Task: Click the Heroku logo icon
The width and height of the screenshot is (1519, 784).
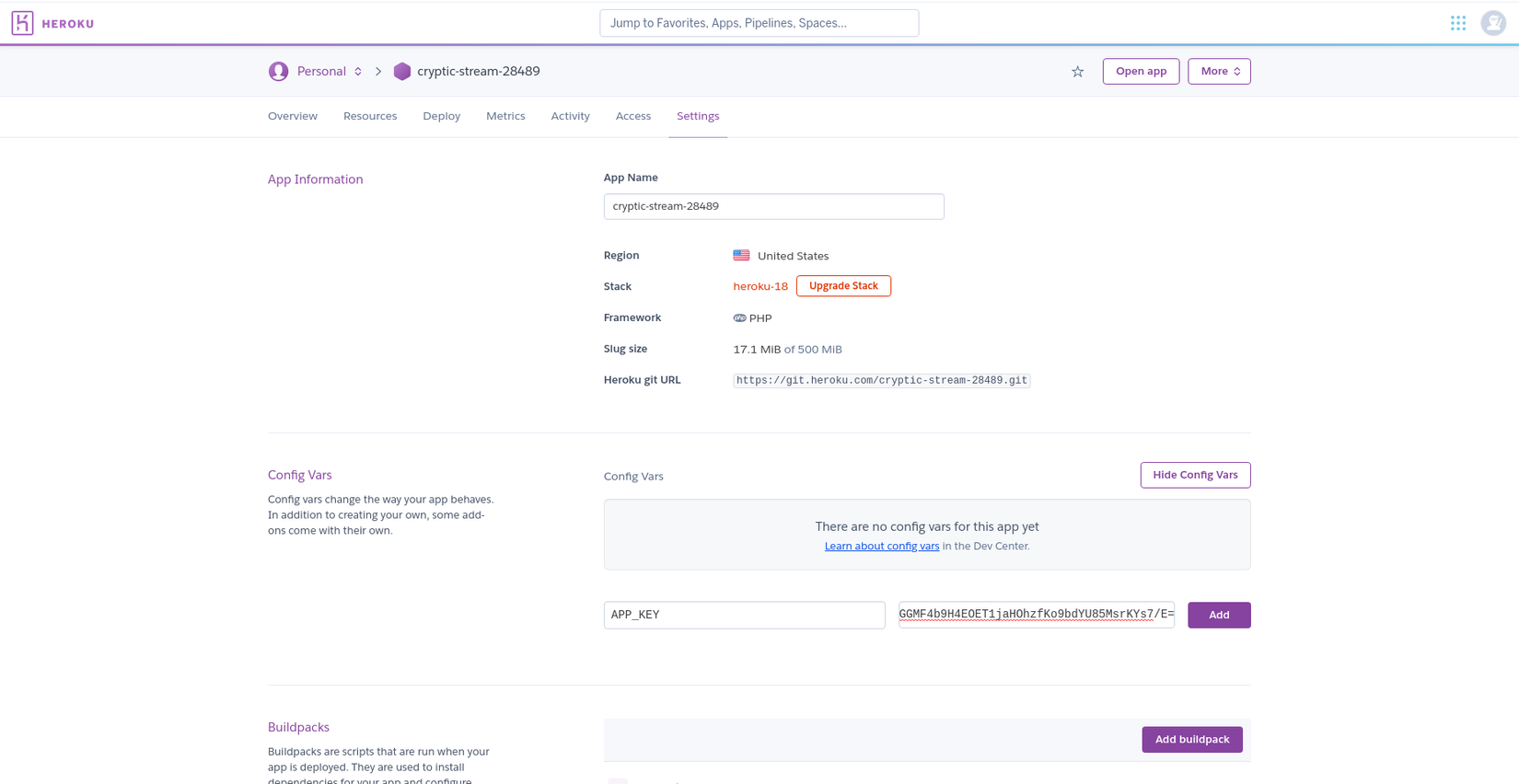Action: (23, 23)
